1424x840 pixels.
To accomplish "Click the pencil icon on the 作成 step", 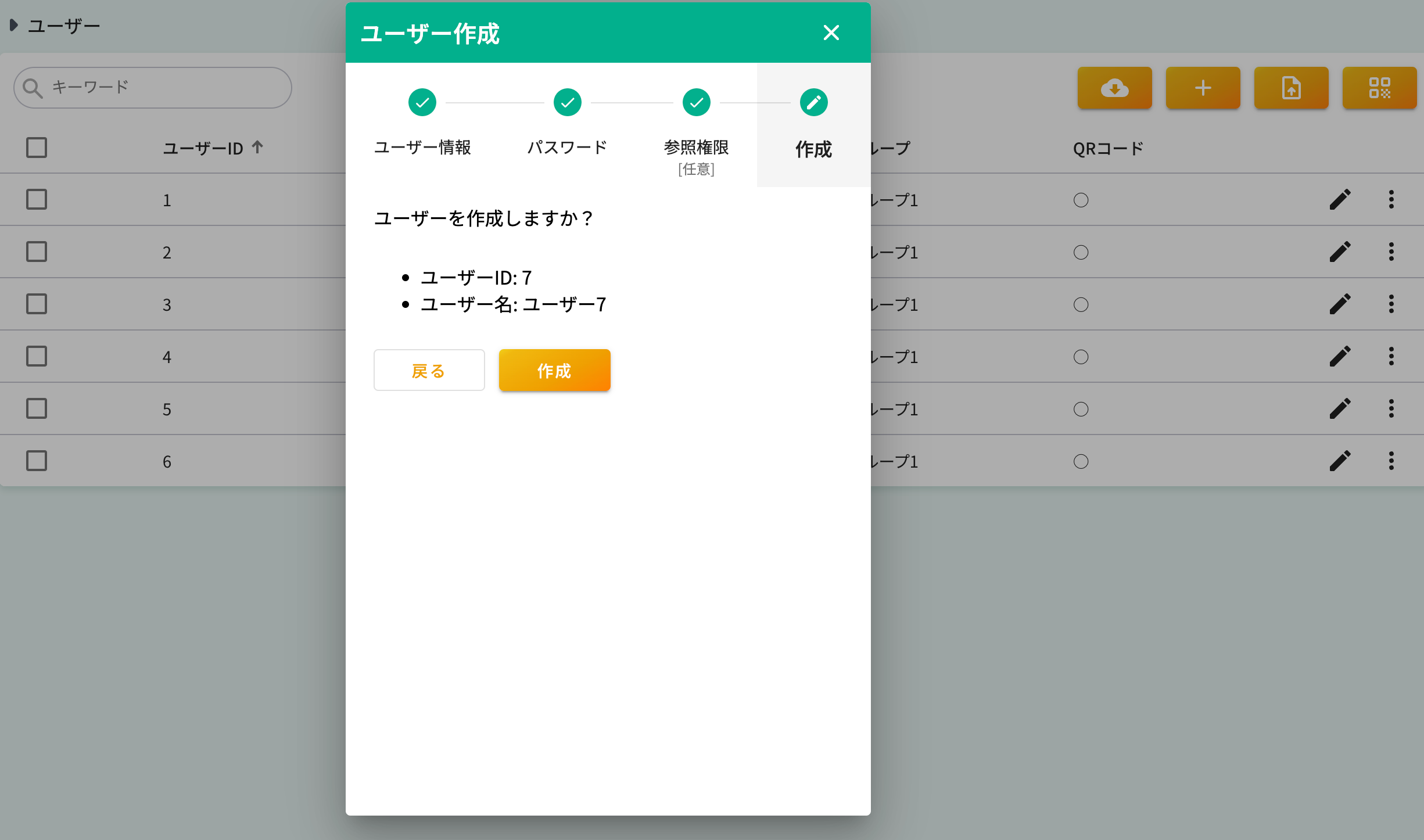I will (x=813, y=102).
